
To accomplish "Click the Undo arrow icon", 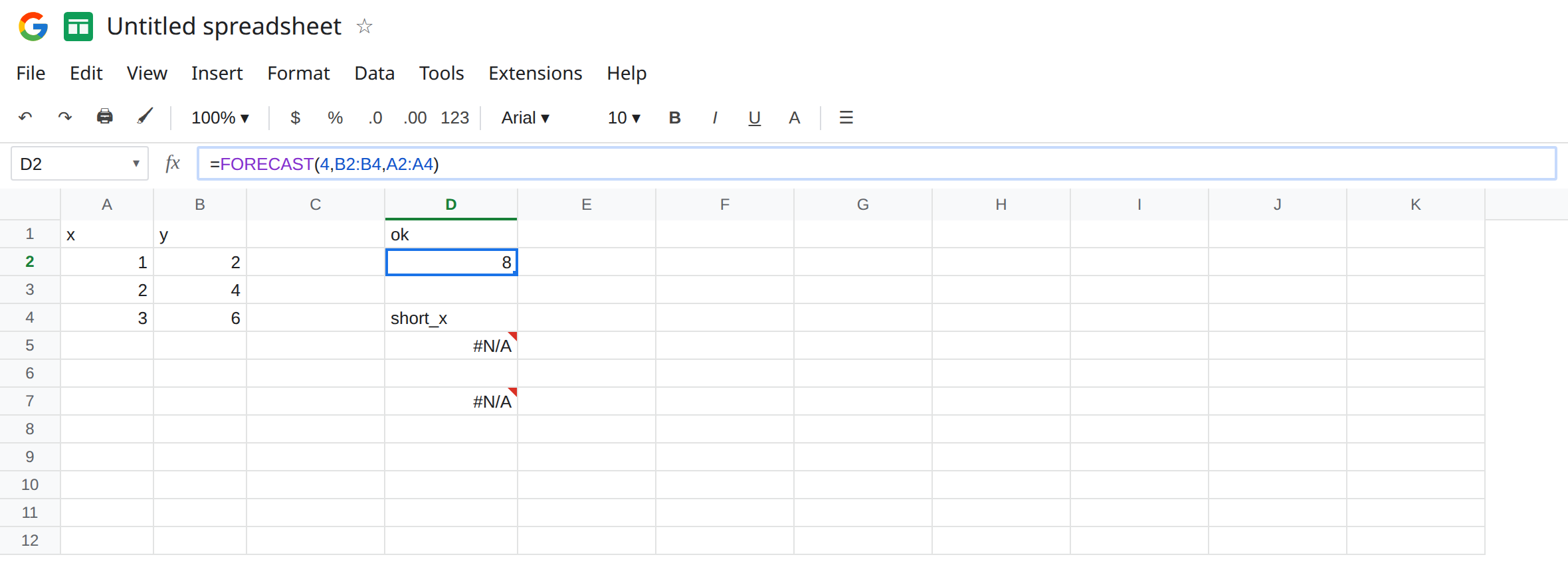I will (x=25, y=118).
